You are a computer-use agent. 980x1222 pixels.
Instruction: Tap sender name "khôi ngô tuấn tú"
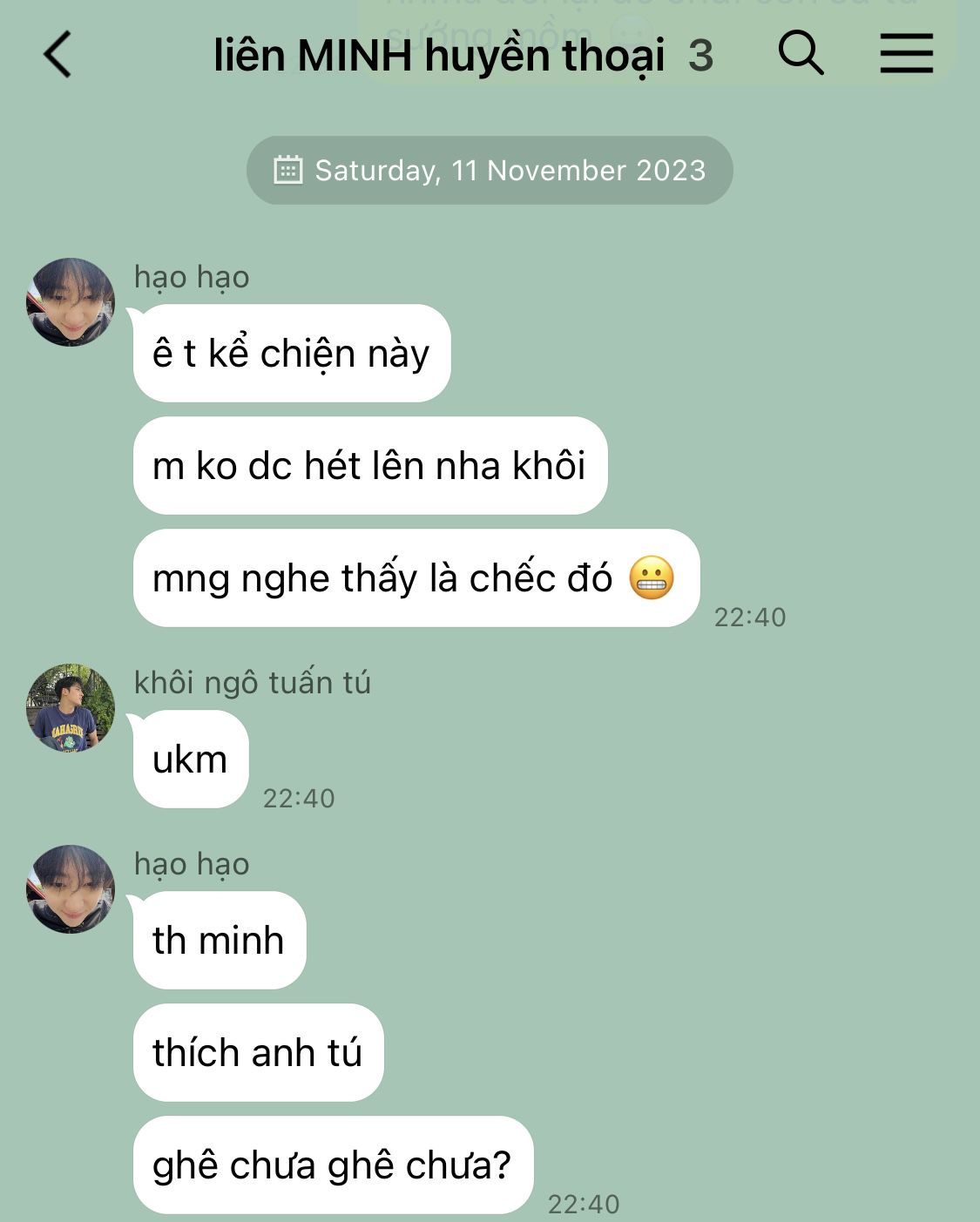tap(253, 682)
